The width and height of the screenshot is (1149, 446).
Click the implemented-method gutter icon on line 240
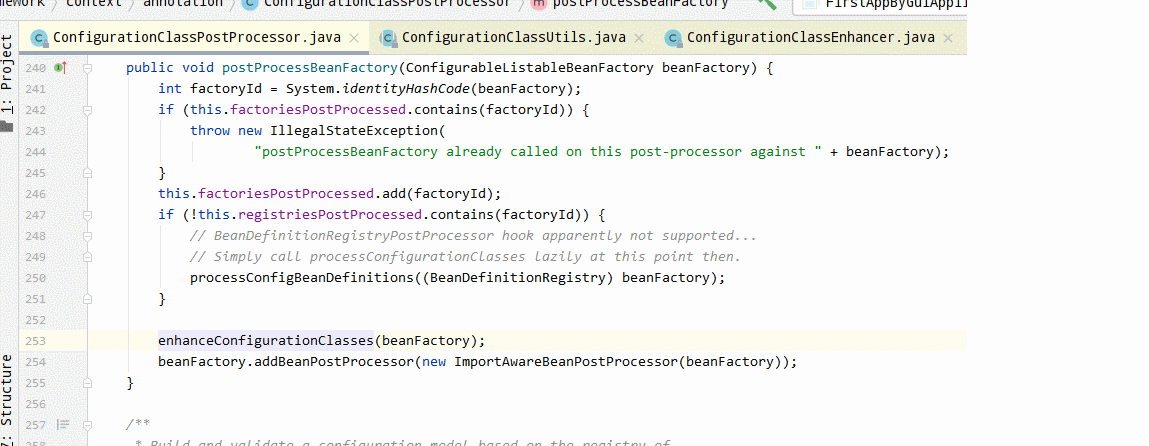point(59,68)
